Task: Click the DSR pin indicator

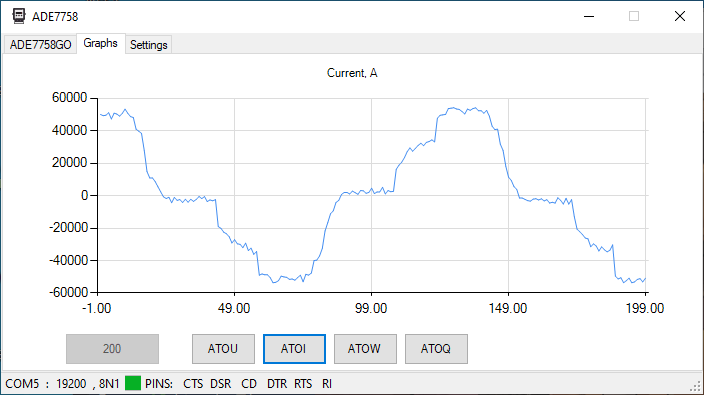Action: (221, 384)
